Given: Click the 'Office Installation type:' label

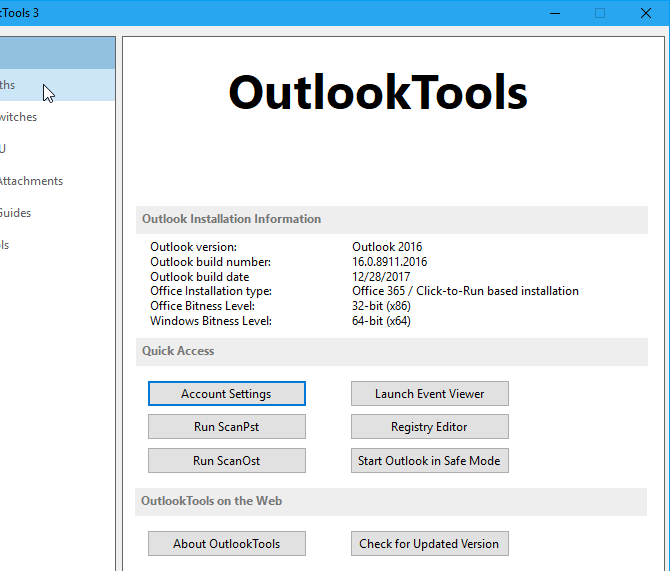Looking at the screenshot, I should (x=211, y=291).
